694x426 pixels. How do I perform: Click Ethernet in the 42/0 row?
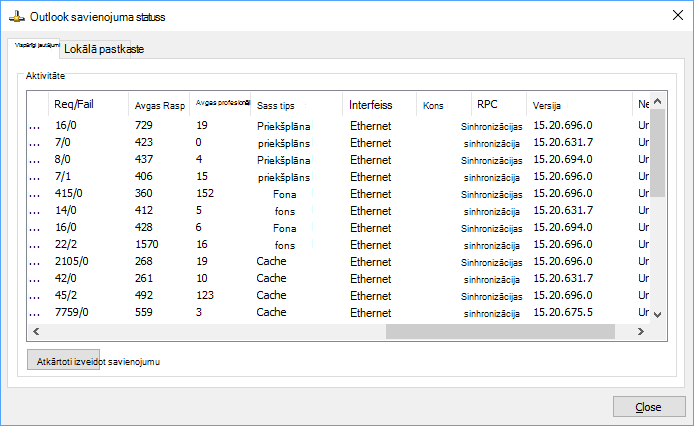[x=370, y=279]
